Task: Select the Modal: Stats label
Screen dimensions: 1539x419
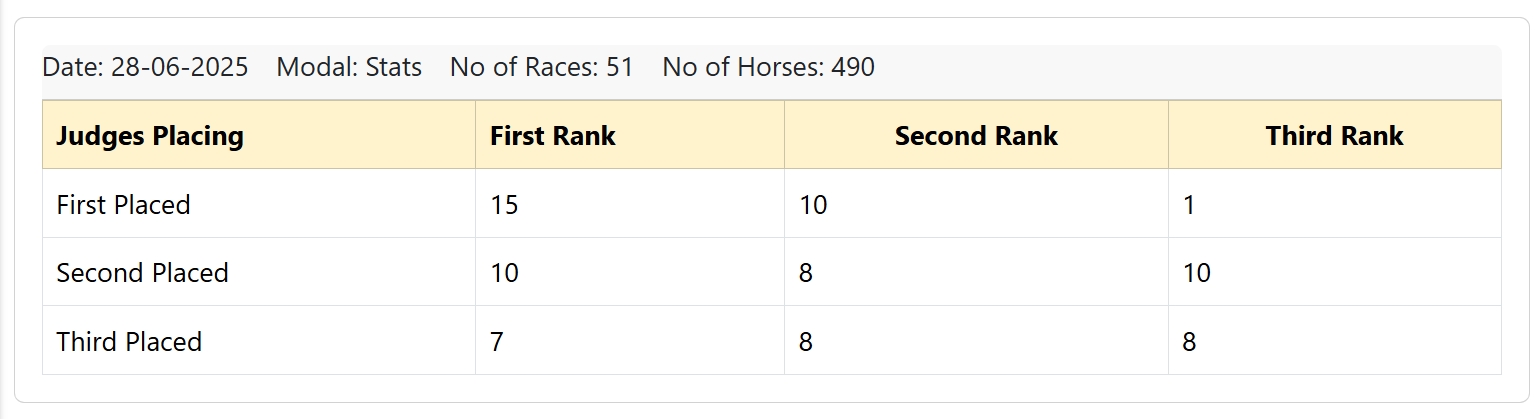Action: pos(349,67)
